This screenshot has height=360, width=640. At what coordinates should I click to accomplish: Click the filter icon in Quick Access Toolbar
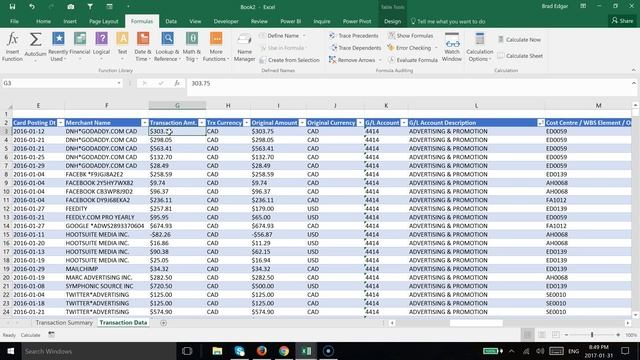click(x=90, y=7)
